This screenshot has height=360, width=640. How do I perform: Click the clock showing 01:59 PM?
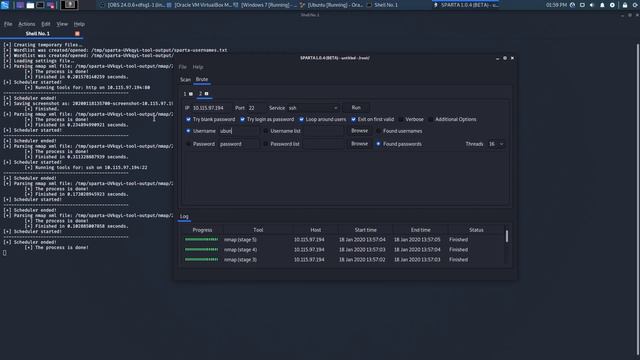pyautogui.click(x=556, y=5)
